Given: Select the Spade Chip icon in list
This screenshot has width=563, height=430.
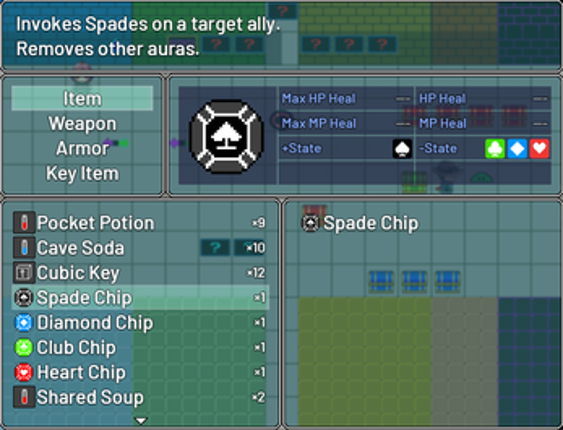Looking at the screenshot, I should [x=24, y=298].
